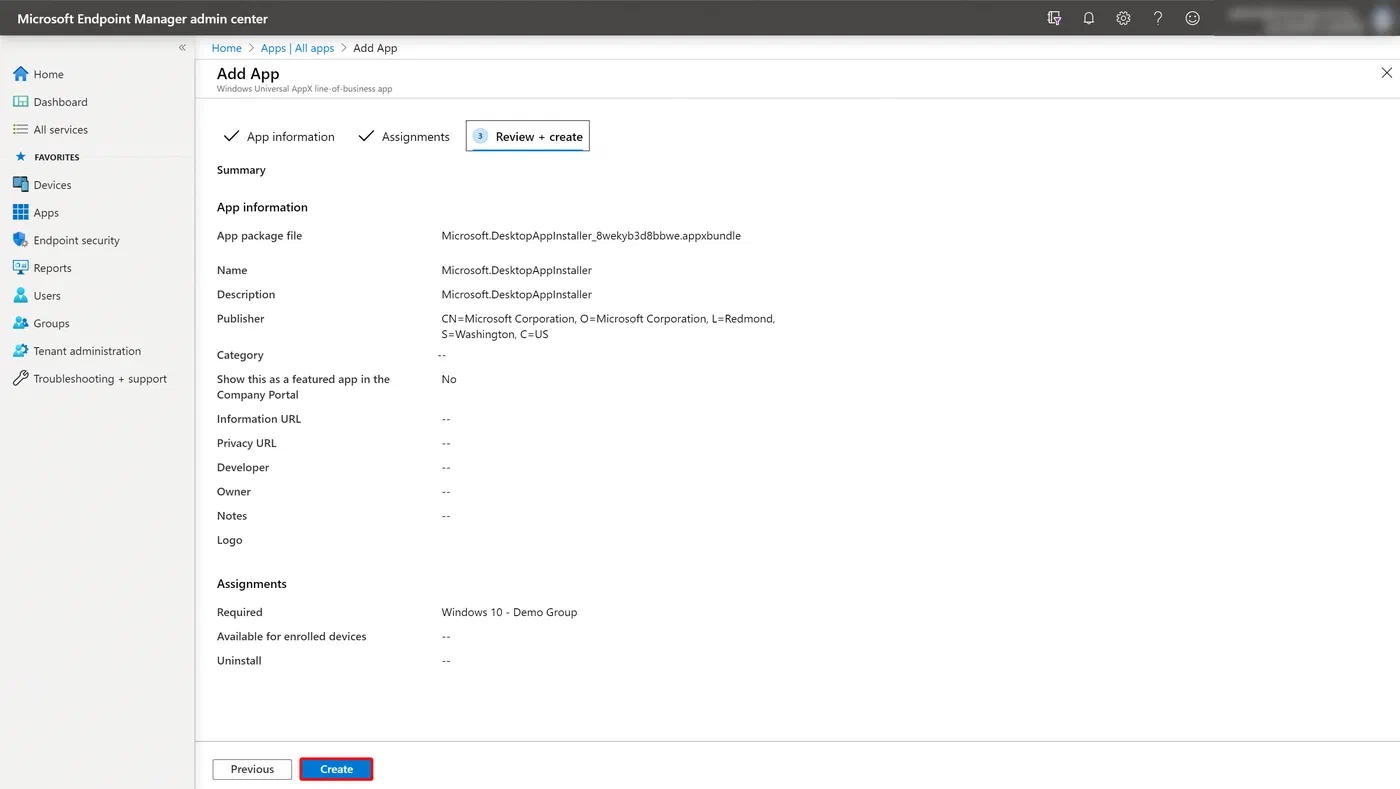Click the Endpoint security shield icon
The width and height of the screenshot is (1400, 789).
coord(20,241)
